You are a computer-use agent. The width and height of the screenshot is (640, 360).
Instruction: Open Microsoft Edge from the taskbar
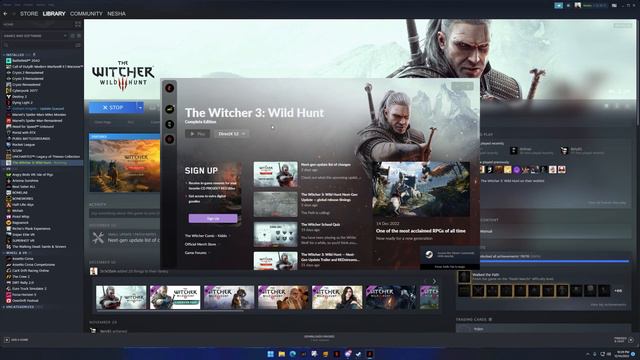coord(292,354)
